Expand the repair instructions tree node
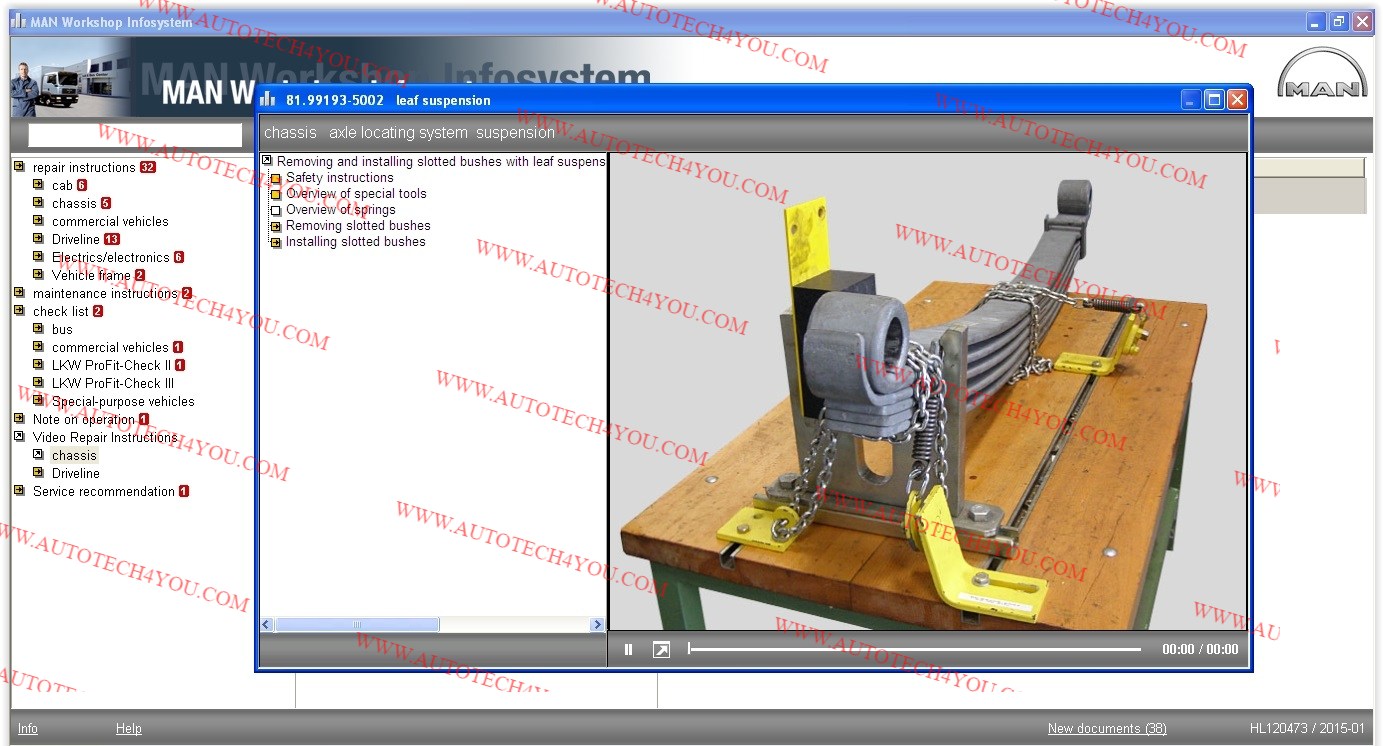Screen dimensions: 1383x746 click(20, 167)
